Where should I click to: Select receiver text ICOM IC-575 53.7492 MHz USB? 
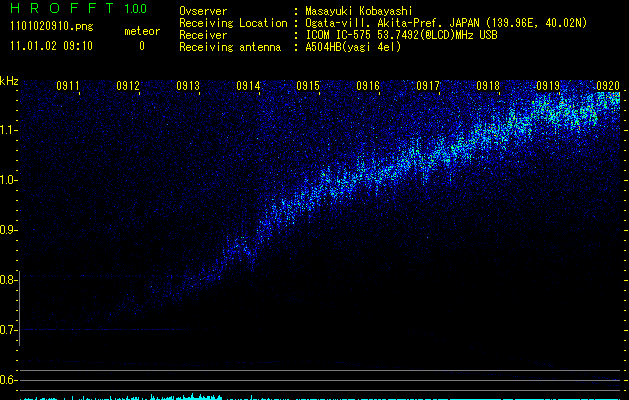[x=401, y=35]
